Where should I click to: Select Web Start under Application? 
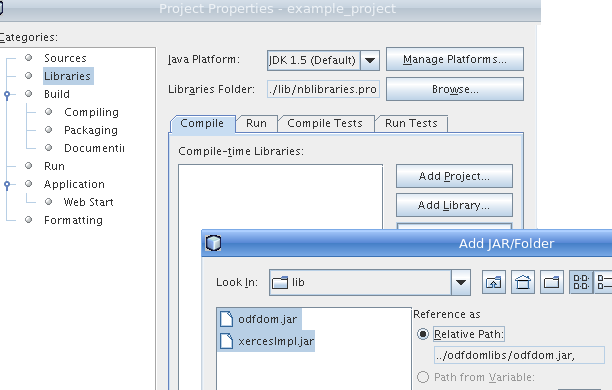pos(89,202)
